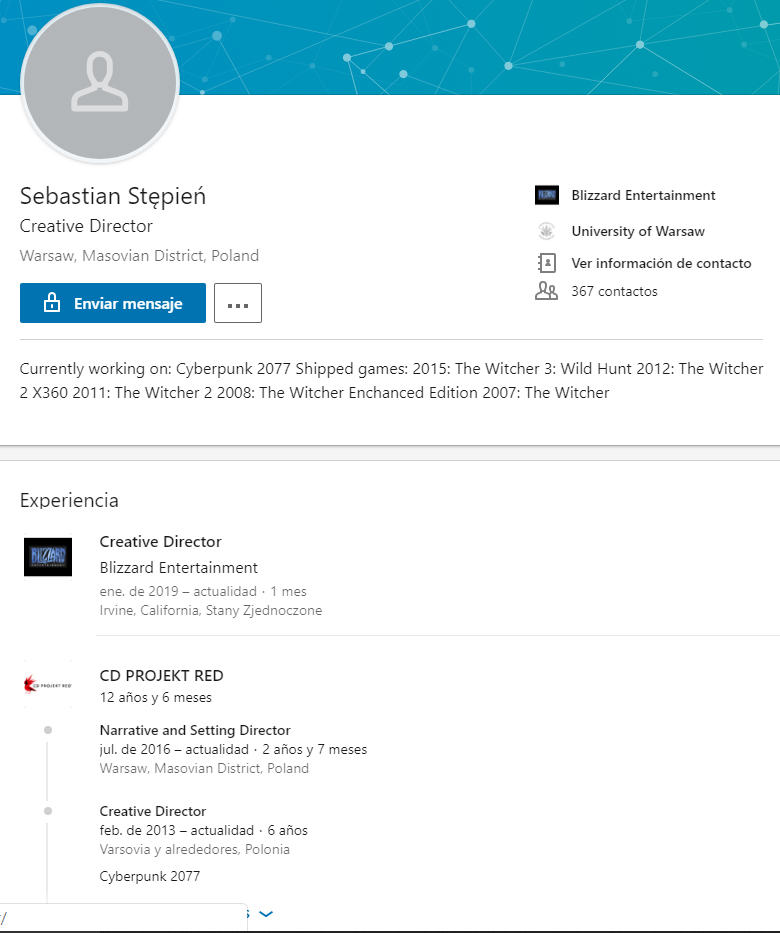Click the people icon next to 367 contactos
Screen dimensions: 780x933
point(546,291)
